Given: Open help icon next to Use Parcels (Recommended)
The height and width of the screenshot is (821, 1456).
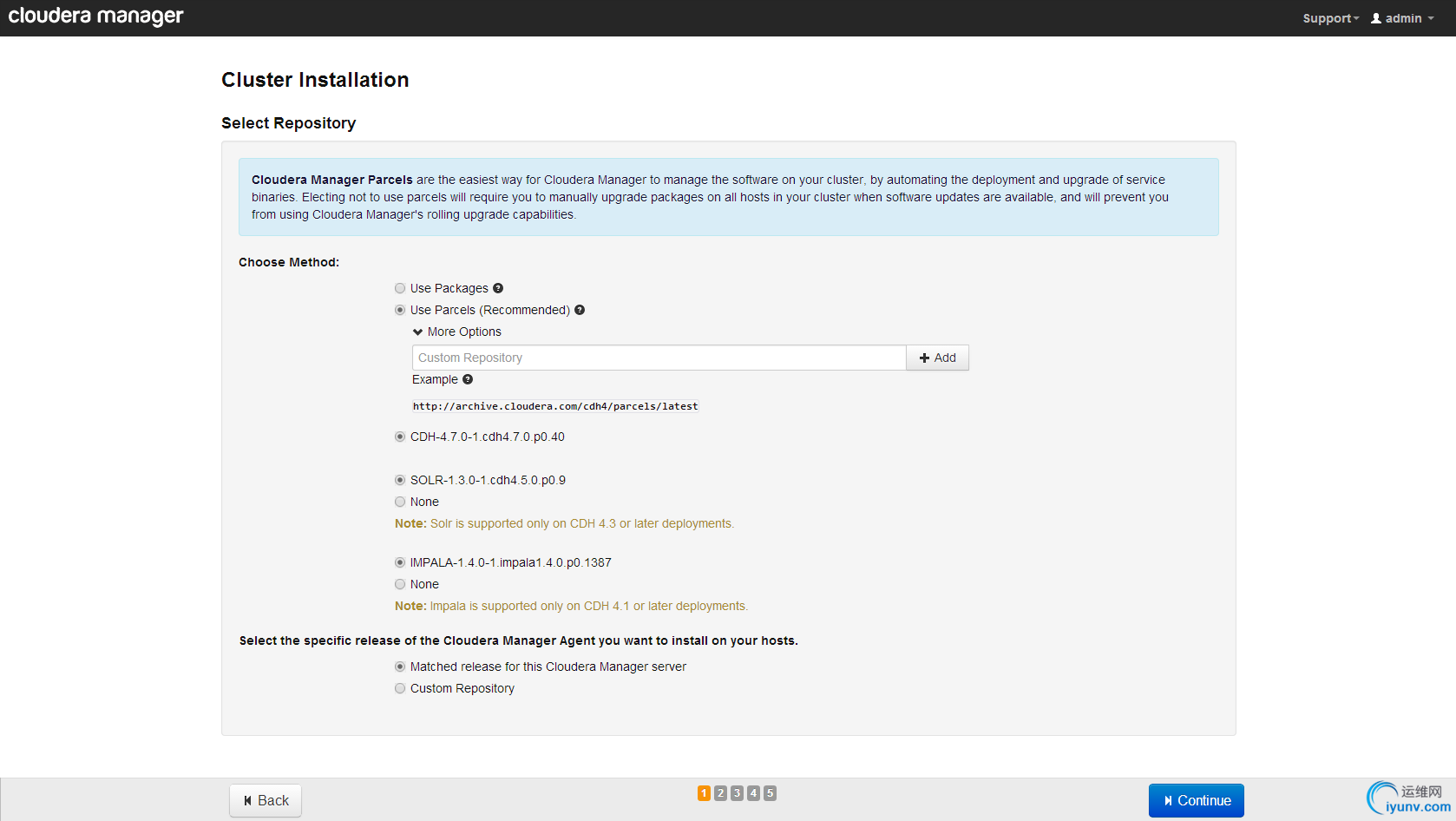Looking at the screenshot, I should (580, 310).
